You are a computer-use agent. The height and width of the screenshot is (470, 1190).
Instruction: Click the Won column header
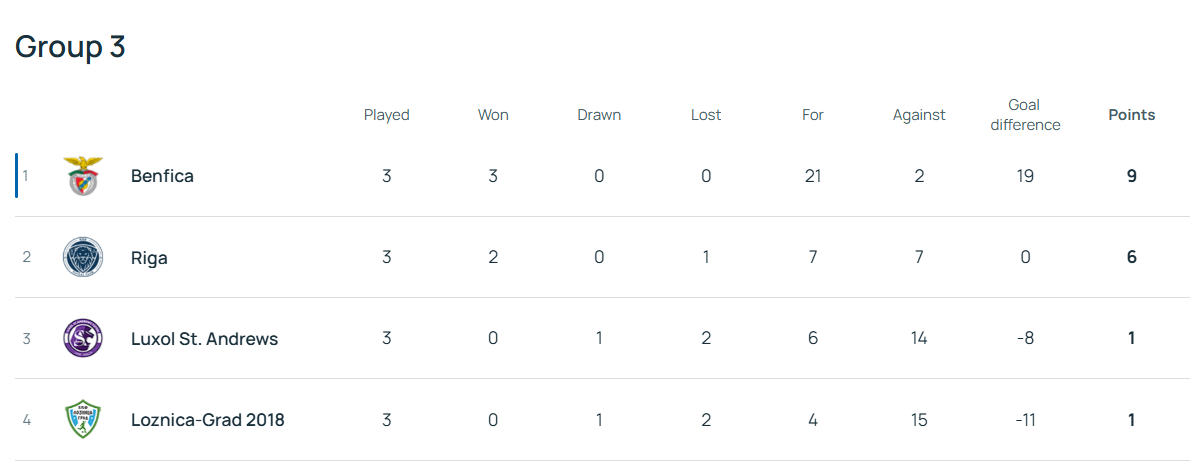tap(493, 115)
